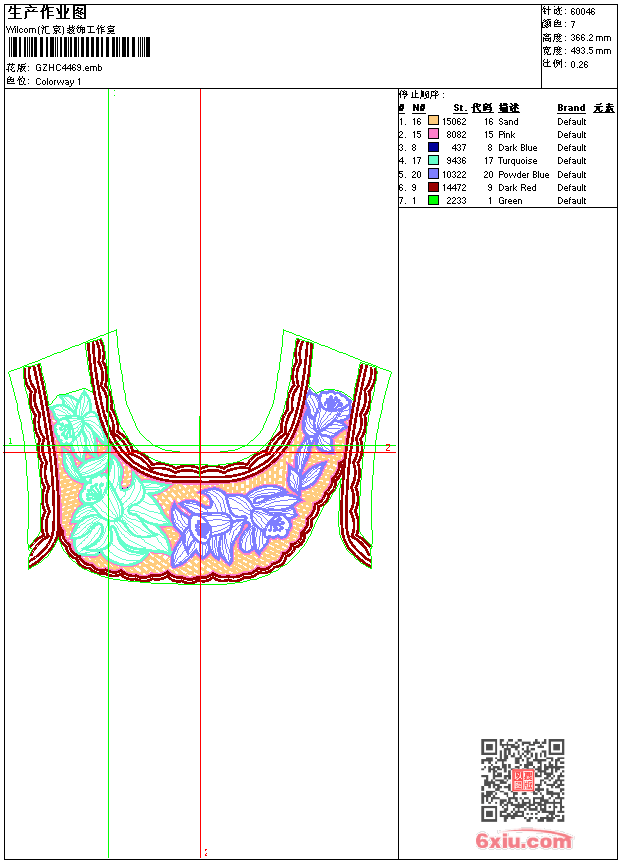
Task: Click the barcode under the studio name
Action: coord(79,47)
